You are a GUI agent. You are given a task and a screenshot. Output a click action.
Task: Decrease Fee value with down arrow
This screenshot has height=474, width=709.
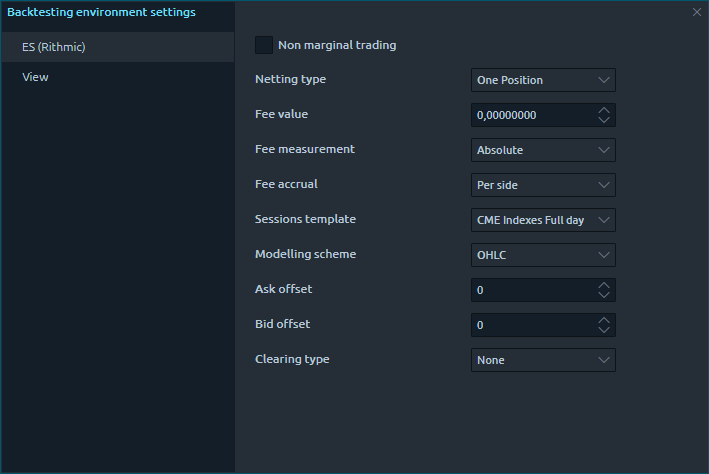pos(603,120)
